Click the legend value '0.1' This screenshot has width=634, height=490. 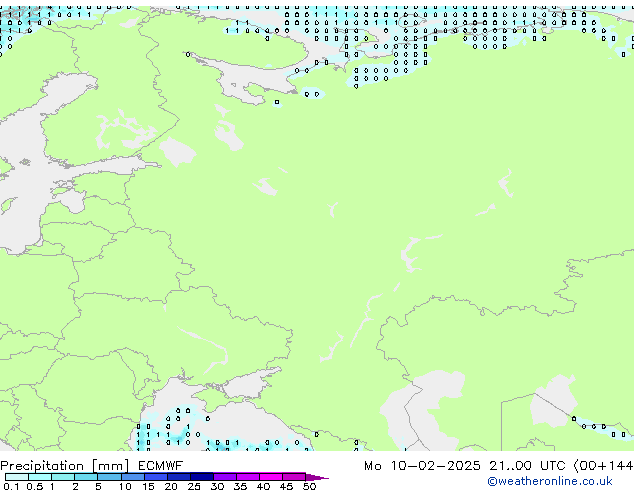[11, 486]
